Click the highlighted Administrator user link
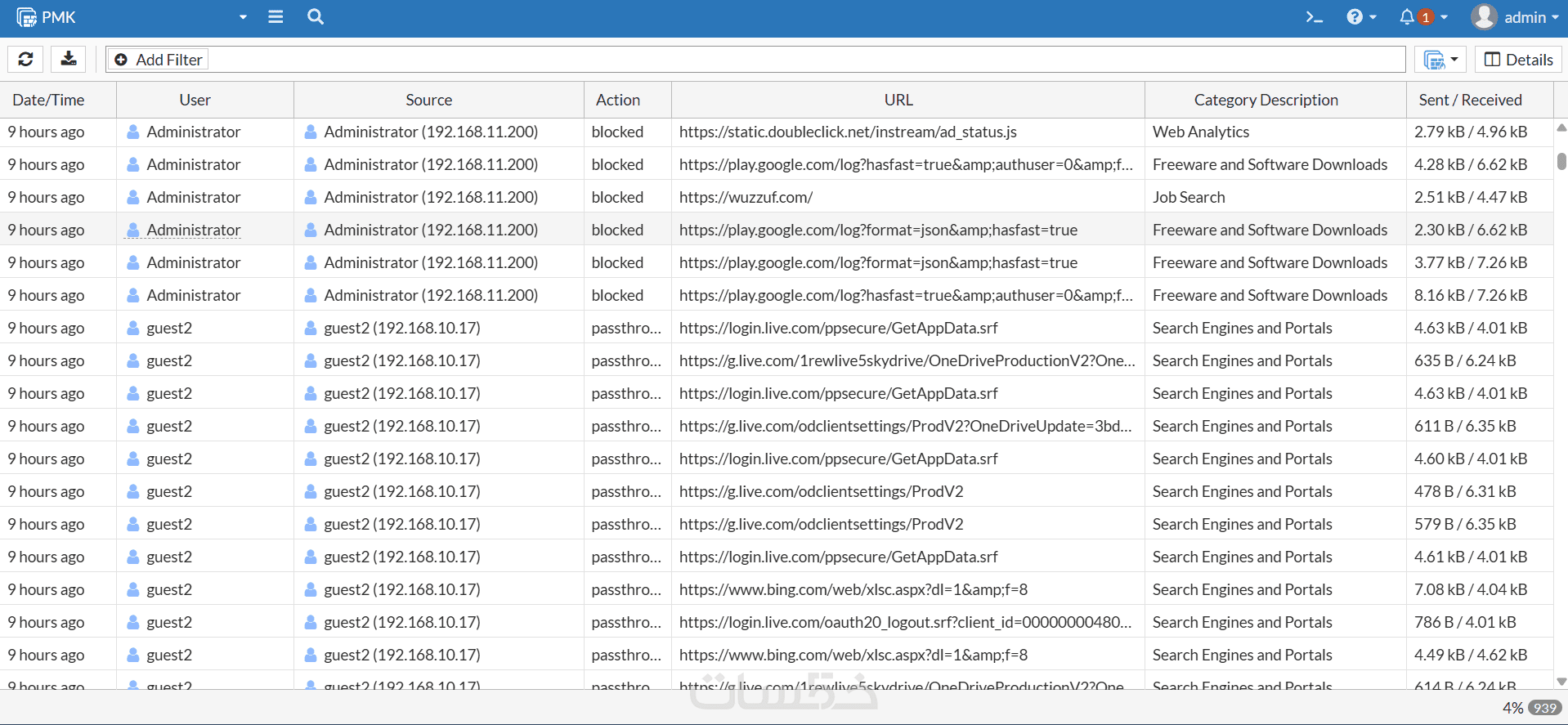 194,230
